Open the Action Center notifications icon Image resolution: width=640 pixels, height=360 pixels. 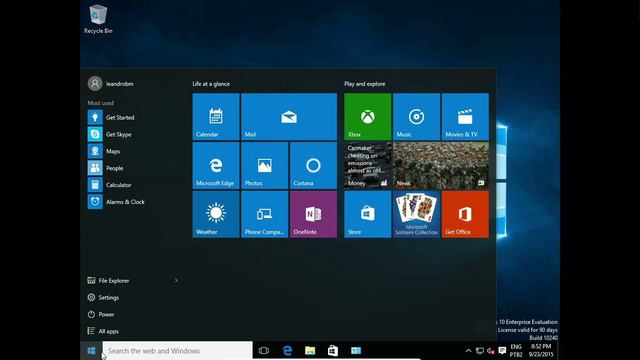(502, 351)
